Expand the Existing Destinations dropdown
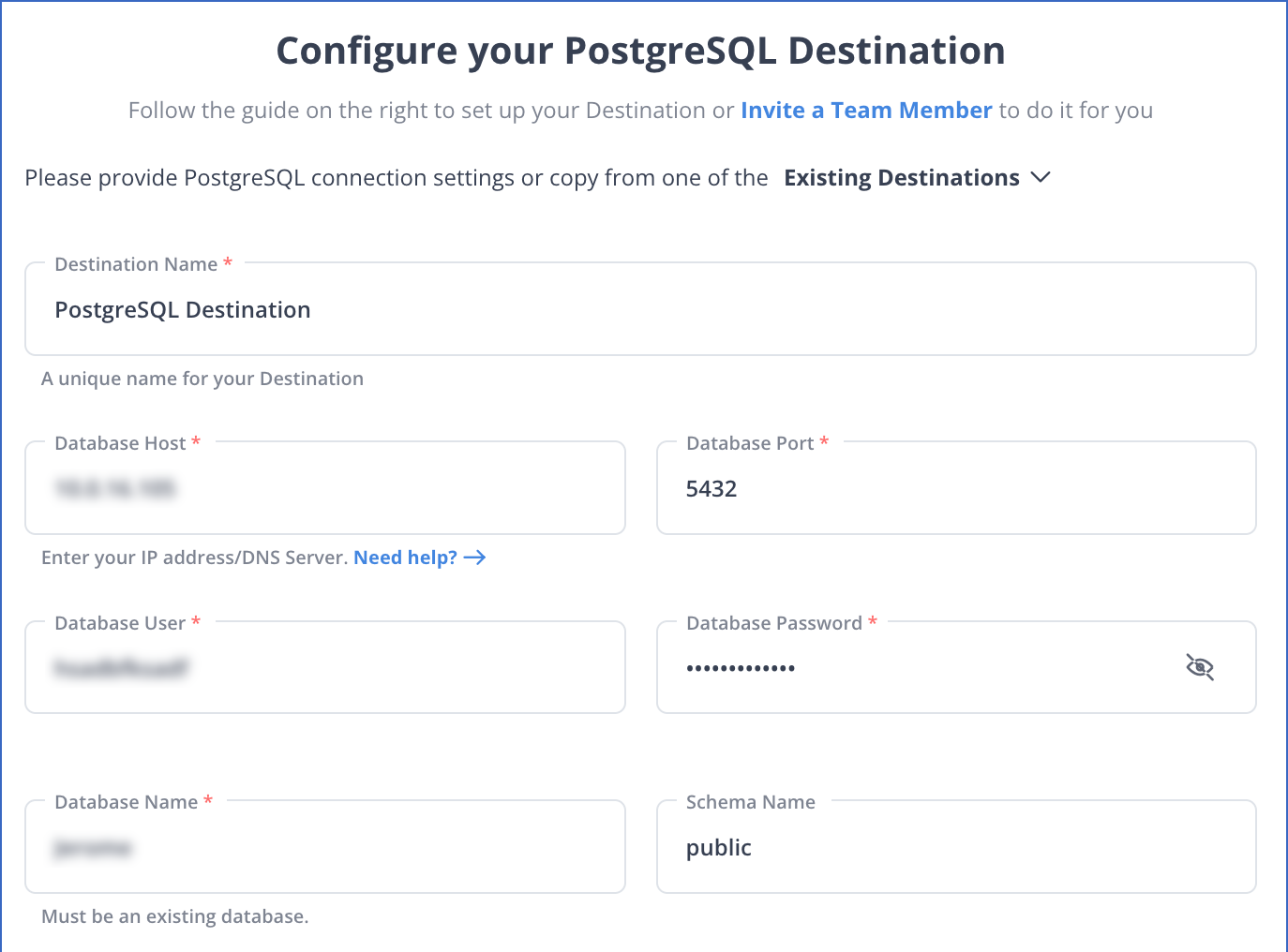Image resolution: width=1288 pixels, height=952 pixels. pyautogui.click(x=917, y=178)
